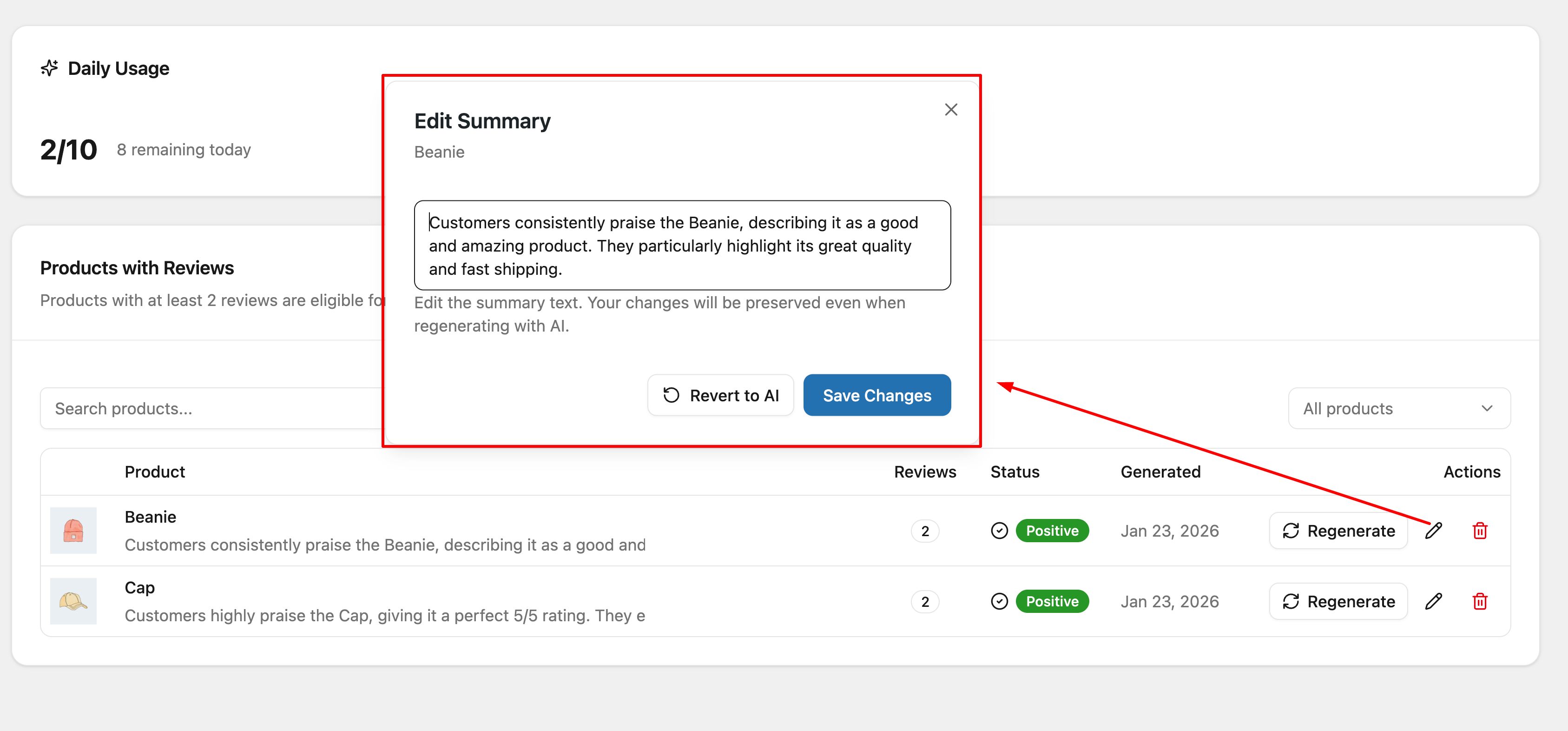Click the pencil edit icon for Cap
The width and height of the screenshot is (1568, 731).
coord(1434,601)
